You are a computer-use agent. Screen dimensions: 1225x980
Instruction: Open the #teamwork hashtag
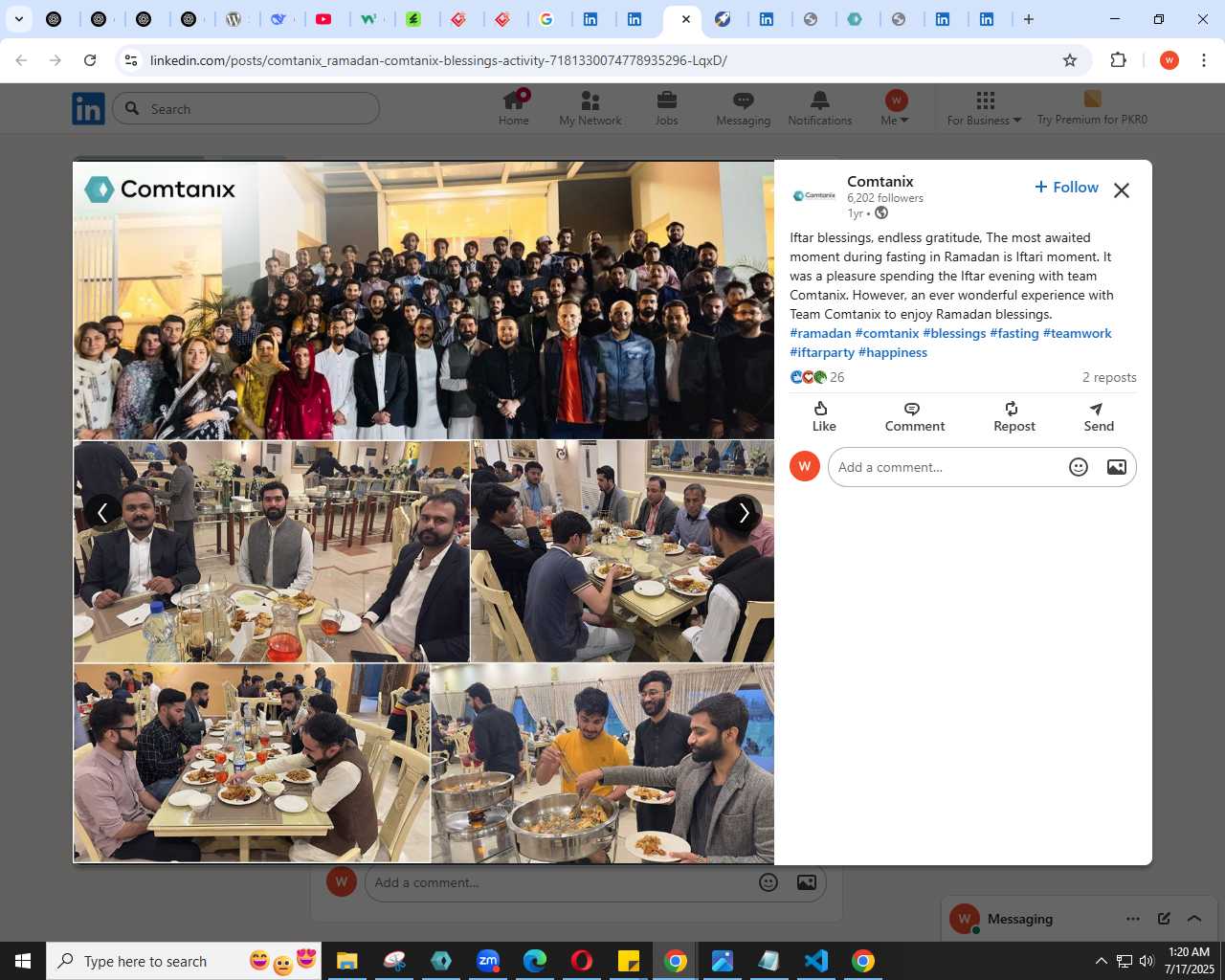(1078, 333)
